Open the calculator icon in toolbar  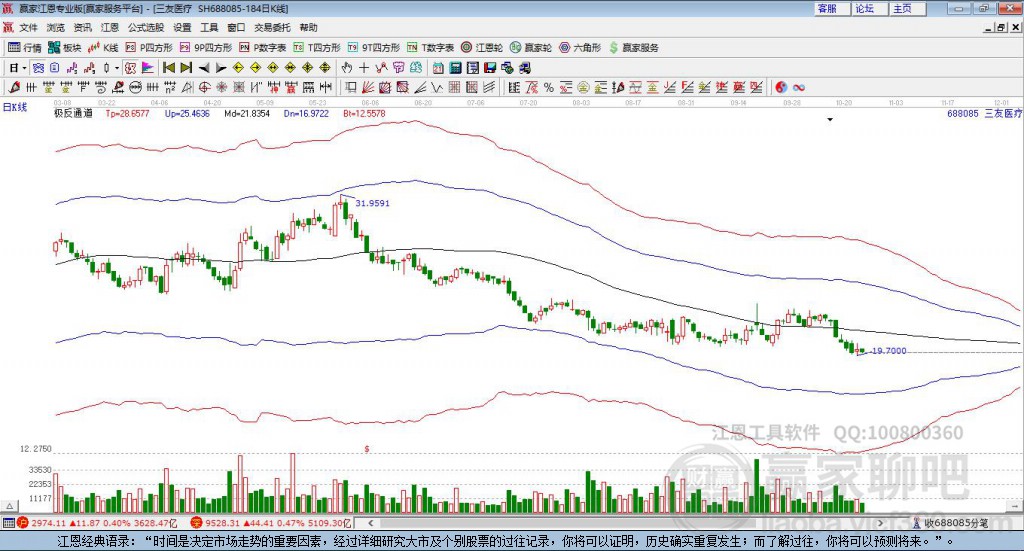coord(455,68)
